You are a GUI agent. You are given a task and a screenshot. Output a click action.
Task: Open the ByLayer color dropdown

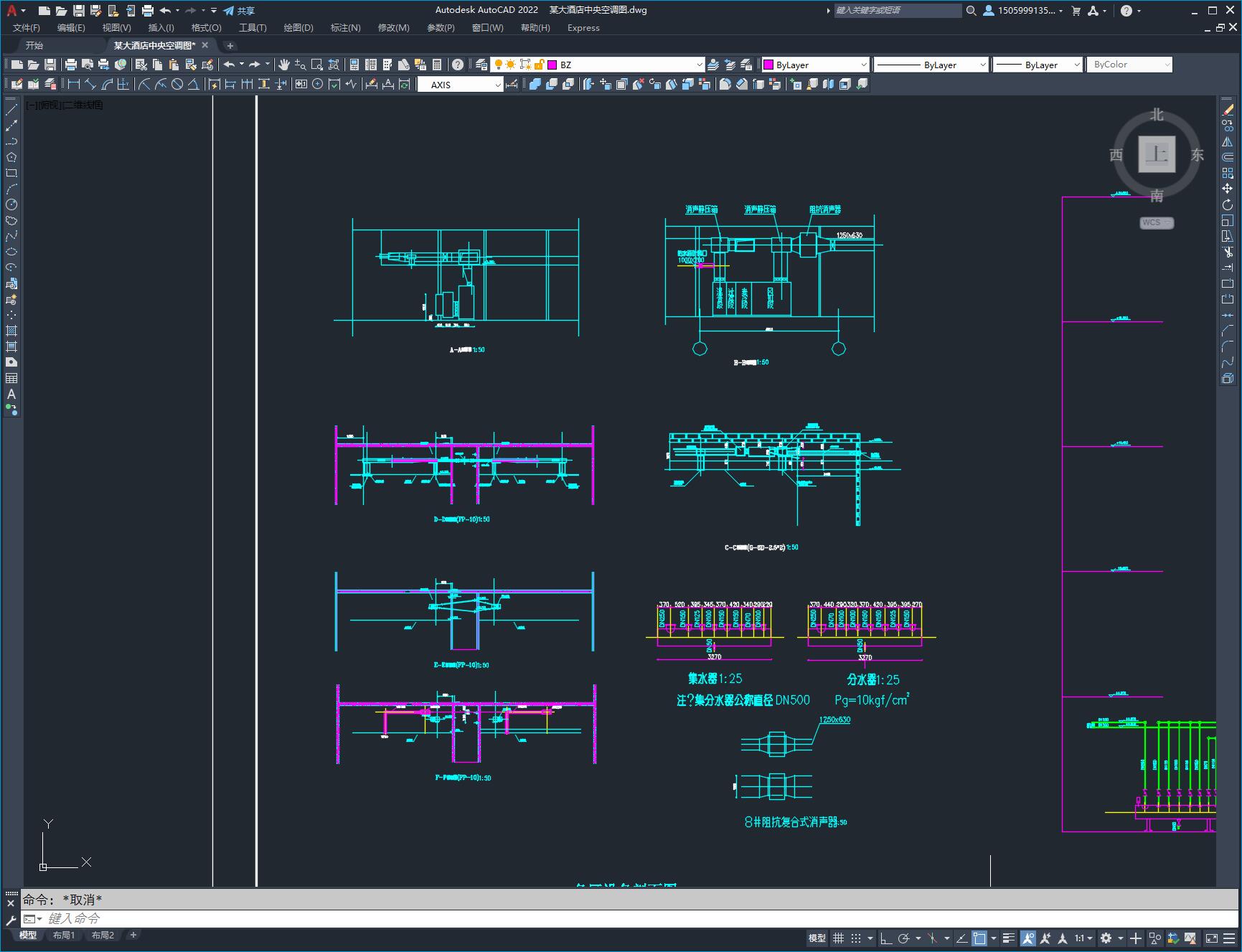point(863,65)
